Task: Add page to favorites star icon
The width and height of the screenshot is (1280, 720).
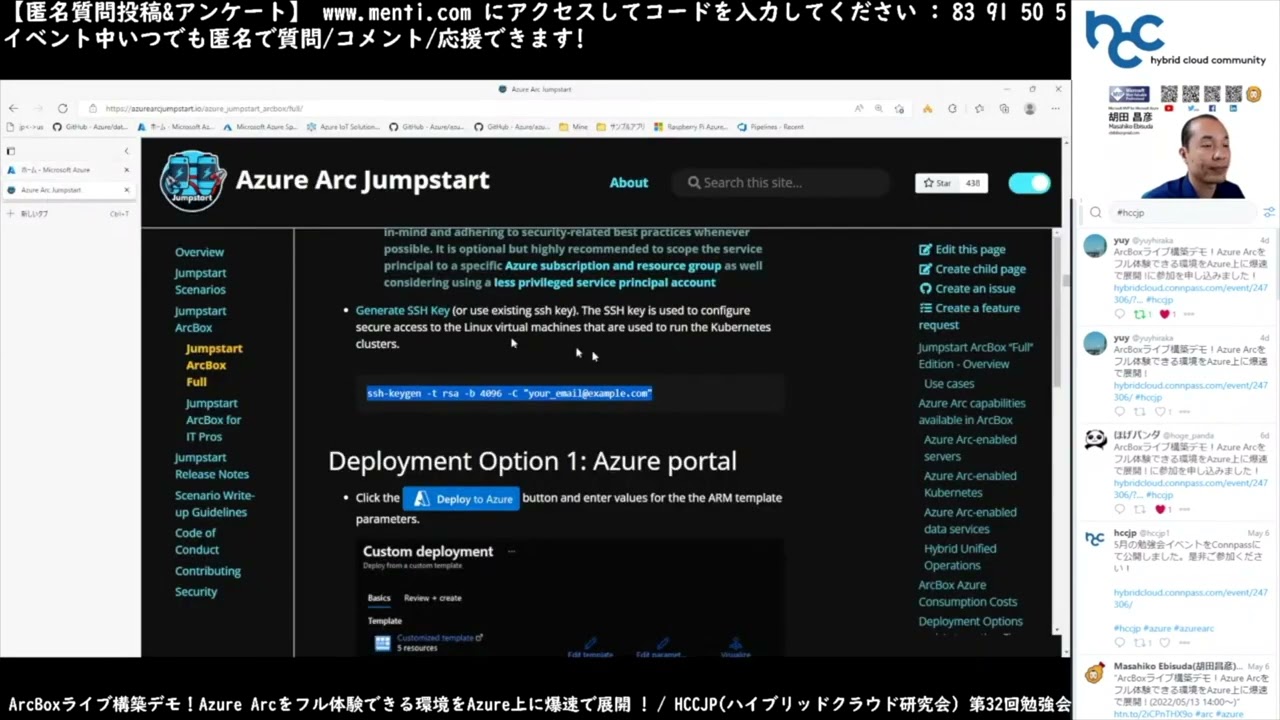Action: pyautogui.click(x=900, y=108)
